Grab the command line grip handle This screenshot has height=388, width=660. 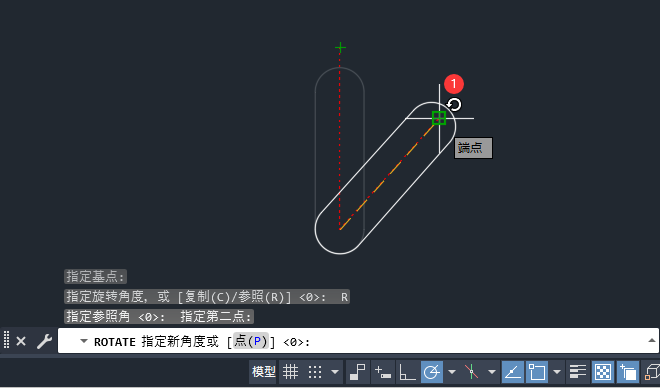(6, 340)
